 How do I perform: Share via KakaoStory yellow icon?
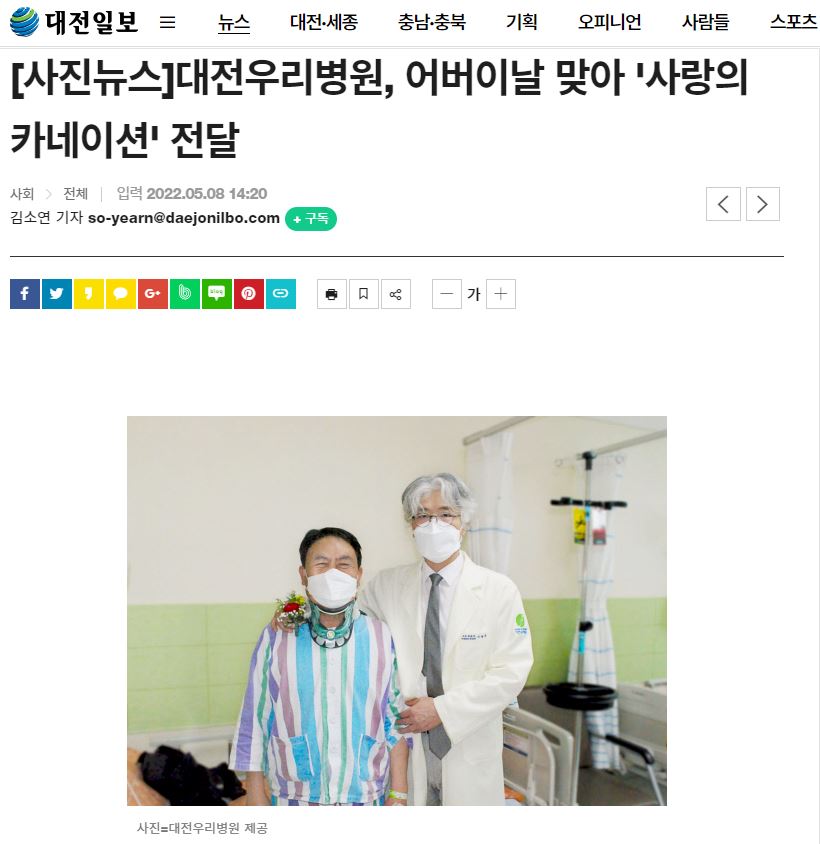tap(89, 294)
